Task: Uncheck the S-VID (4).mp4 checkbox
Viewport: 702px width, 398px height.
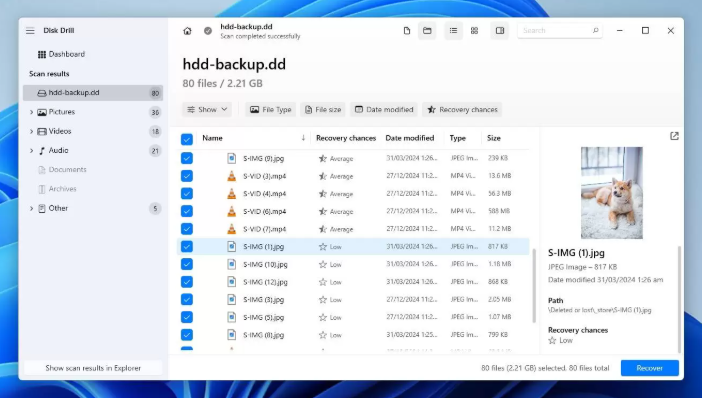Action: coord(187,193)
